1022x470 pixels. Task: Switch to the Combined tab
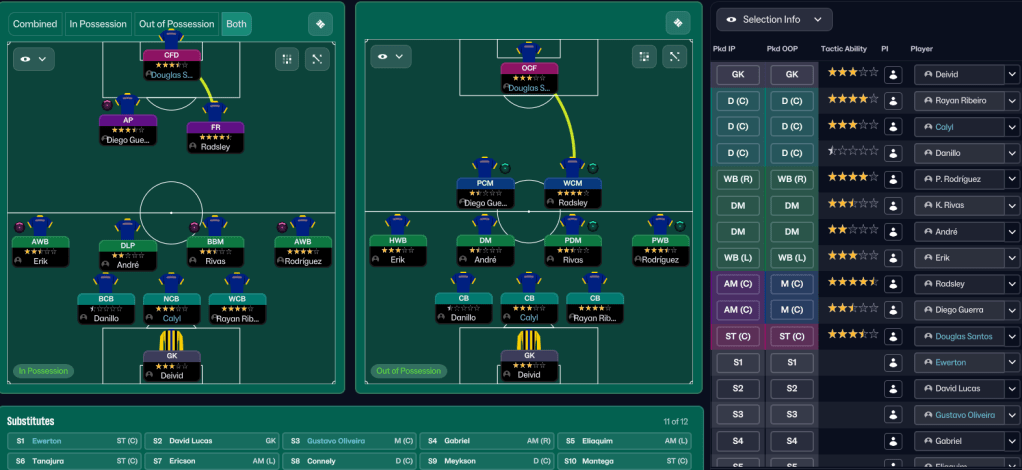click(x=35, y=24)
